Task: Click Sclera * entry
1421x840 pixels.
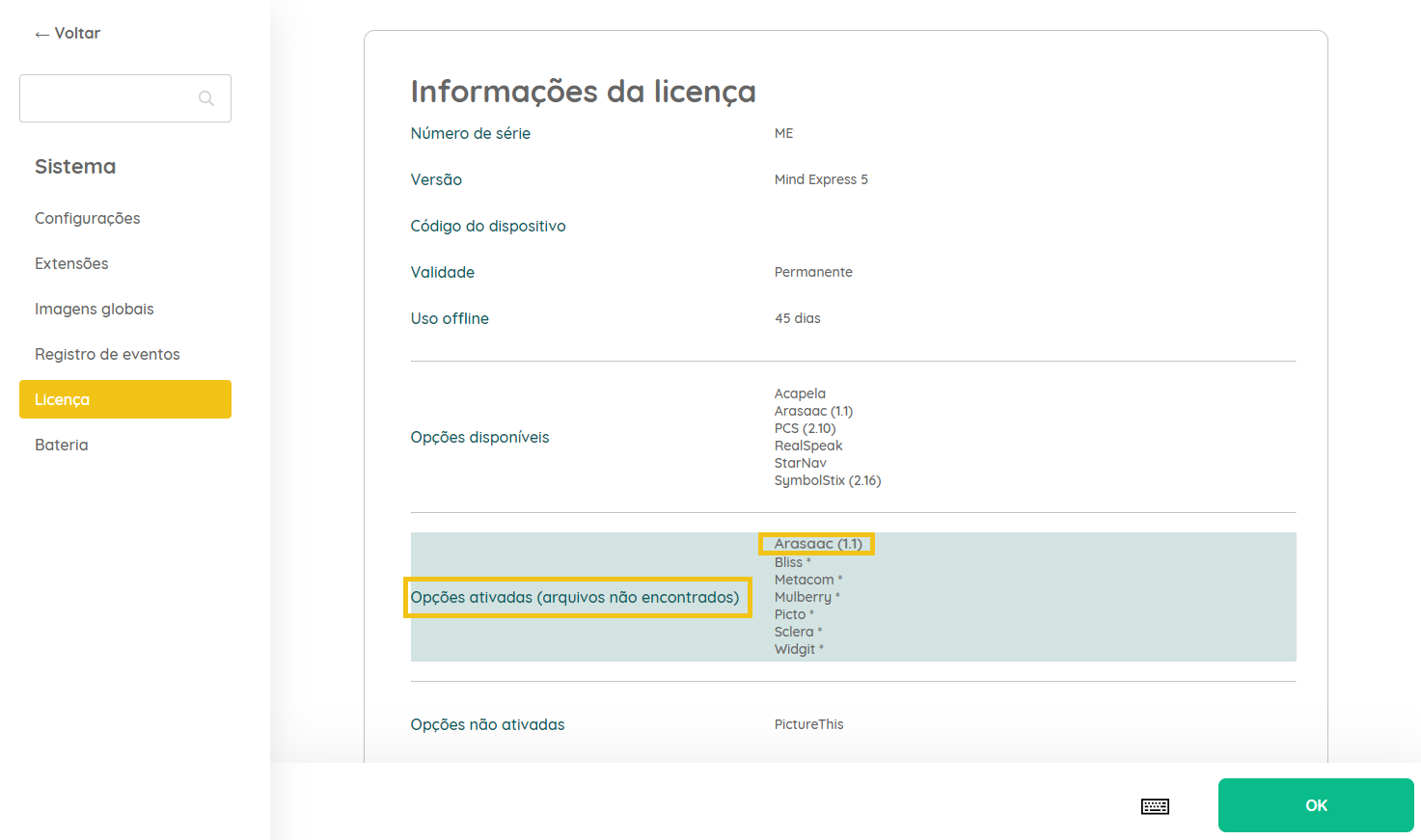Action: pyautogui.click(x=799, y=632)
